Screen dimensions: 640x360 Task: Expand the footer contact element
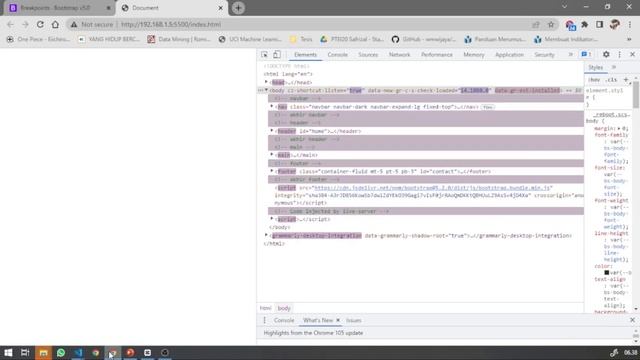(x=272, y=171)
